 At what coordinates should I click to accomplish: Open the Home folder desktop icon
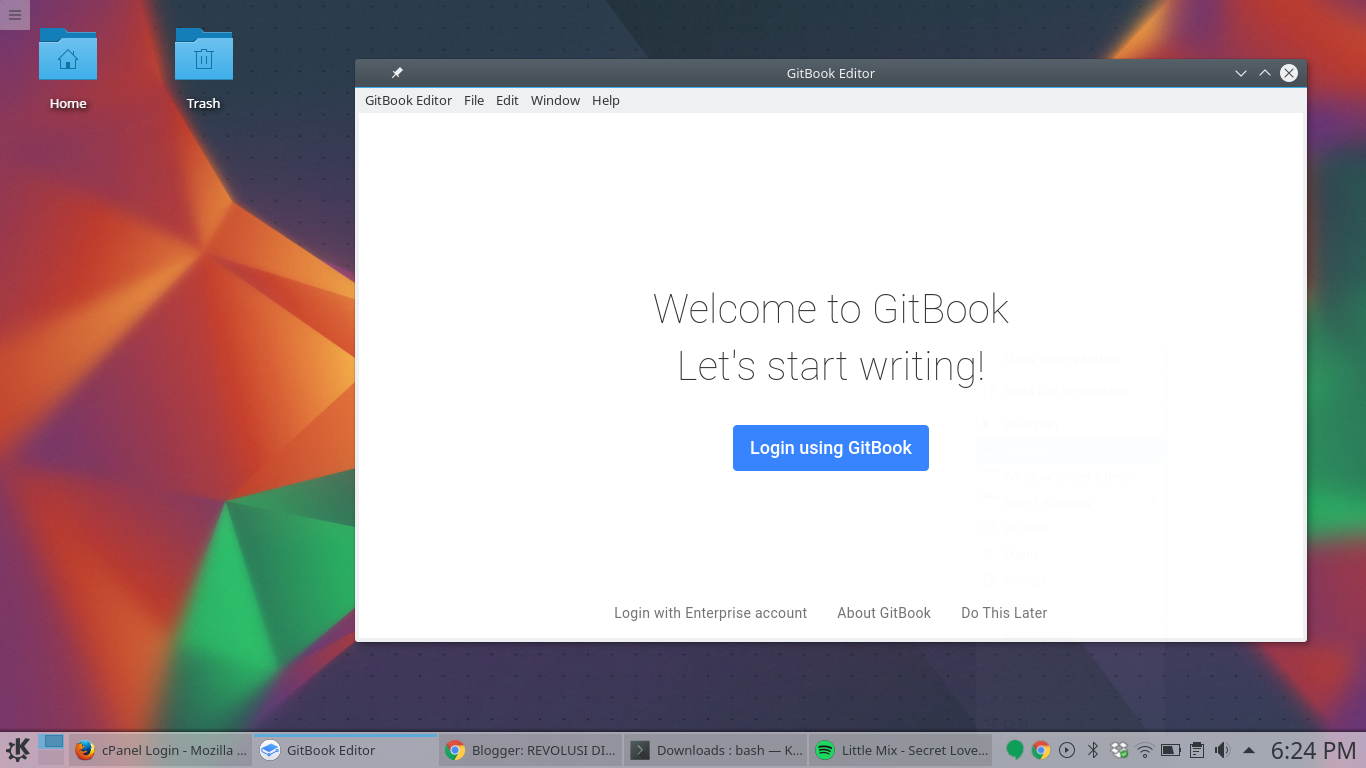68,68
